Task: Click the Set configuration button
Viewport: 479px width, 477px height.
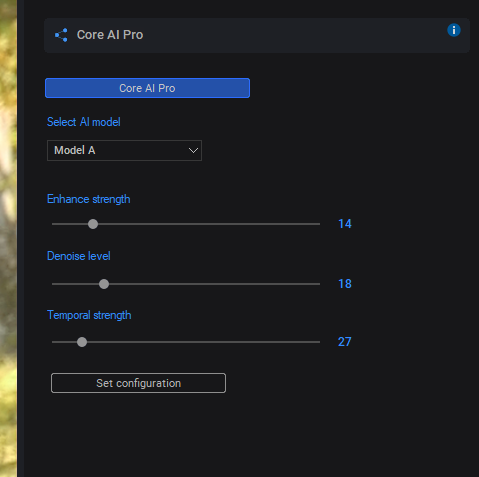Action: pos(138,383)
